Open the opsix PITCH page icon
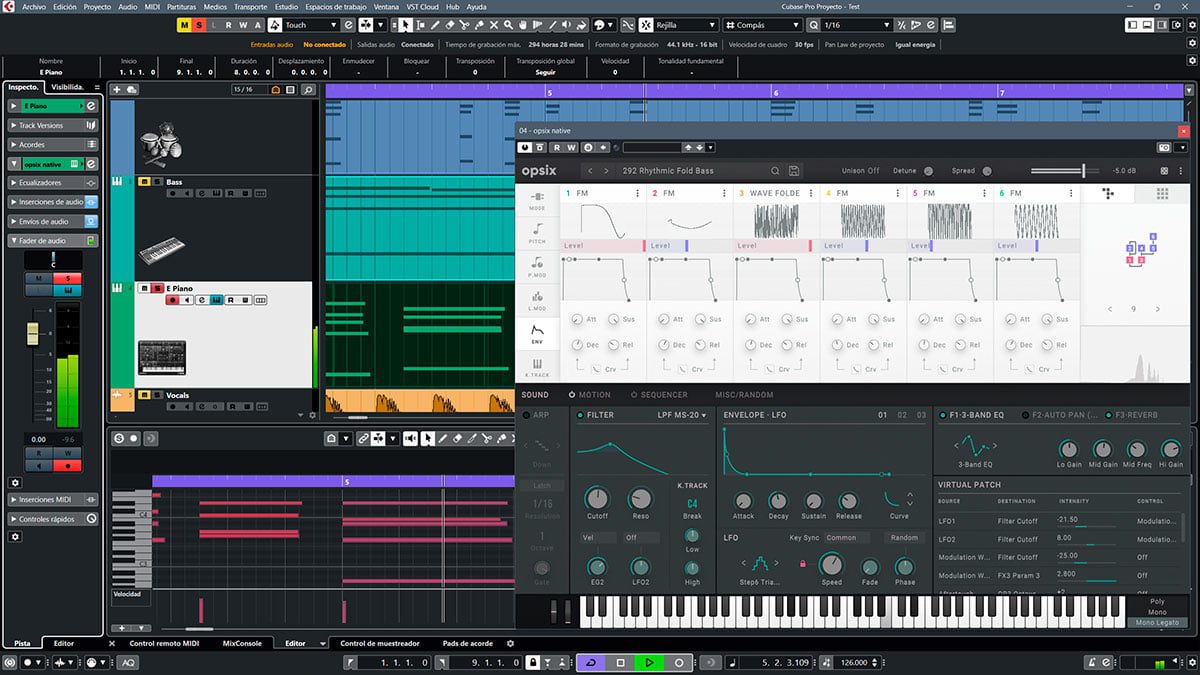1200x675 pixels. [537, 233]
